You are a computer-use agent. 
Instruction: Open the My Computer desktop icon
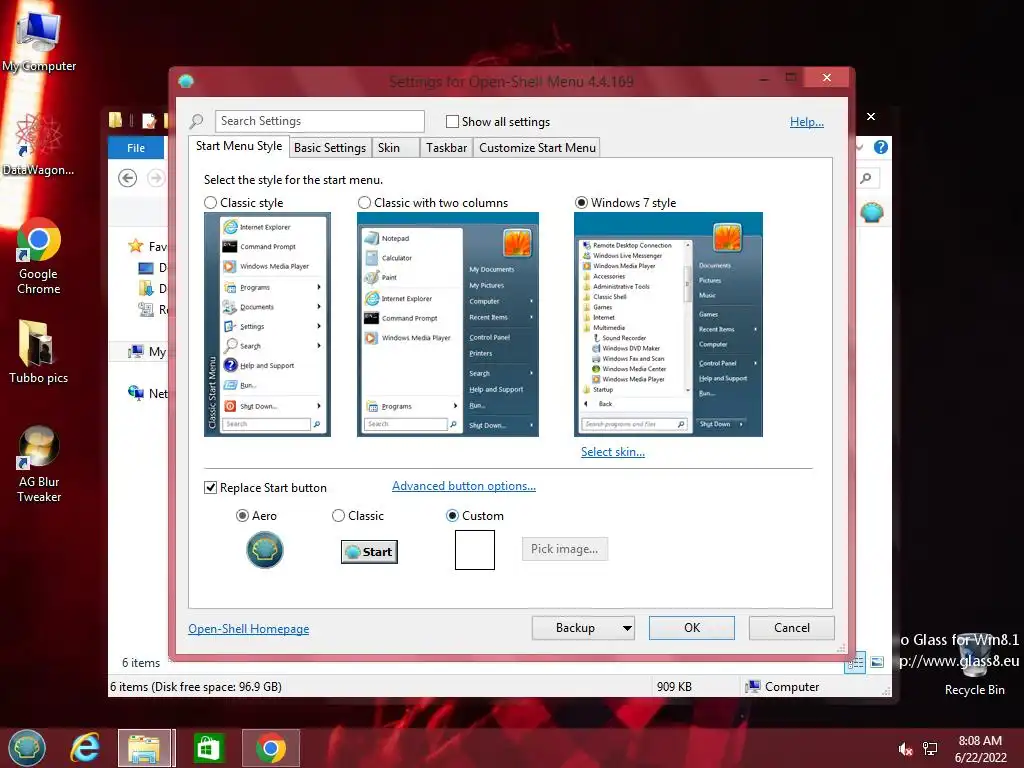[39, 39]
